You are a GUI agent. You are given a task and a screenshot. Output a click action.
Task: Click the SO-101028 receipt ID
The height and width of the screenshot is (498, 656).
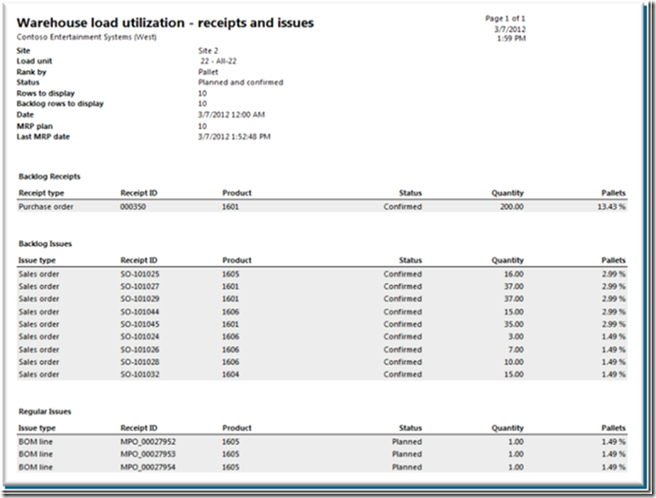coord(140,362)
